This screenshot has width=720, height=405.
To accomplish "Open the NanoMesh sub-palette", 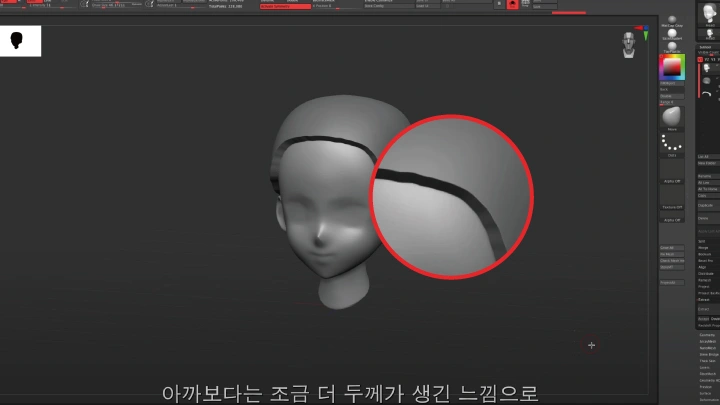I will coord(709,348).
